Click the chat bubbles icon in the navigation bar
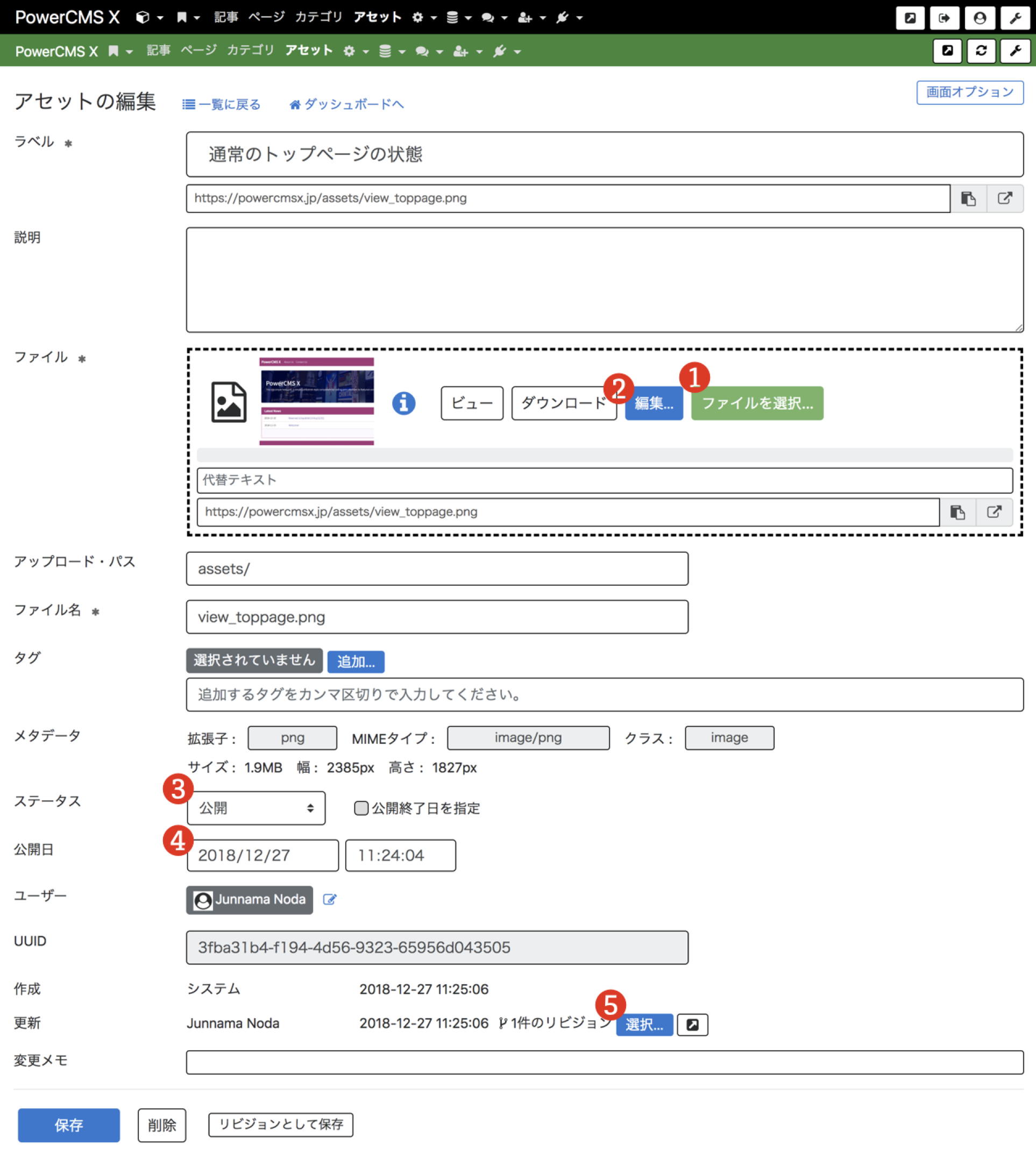 488,17
